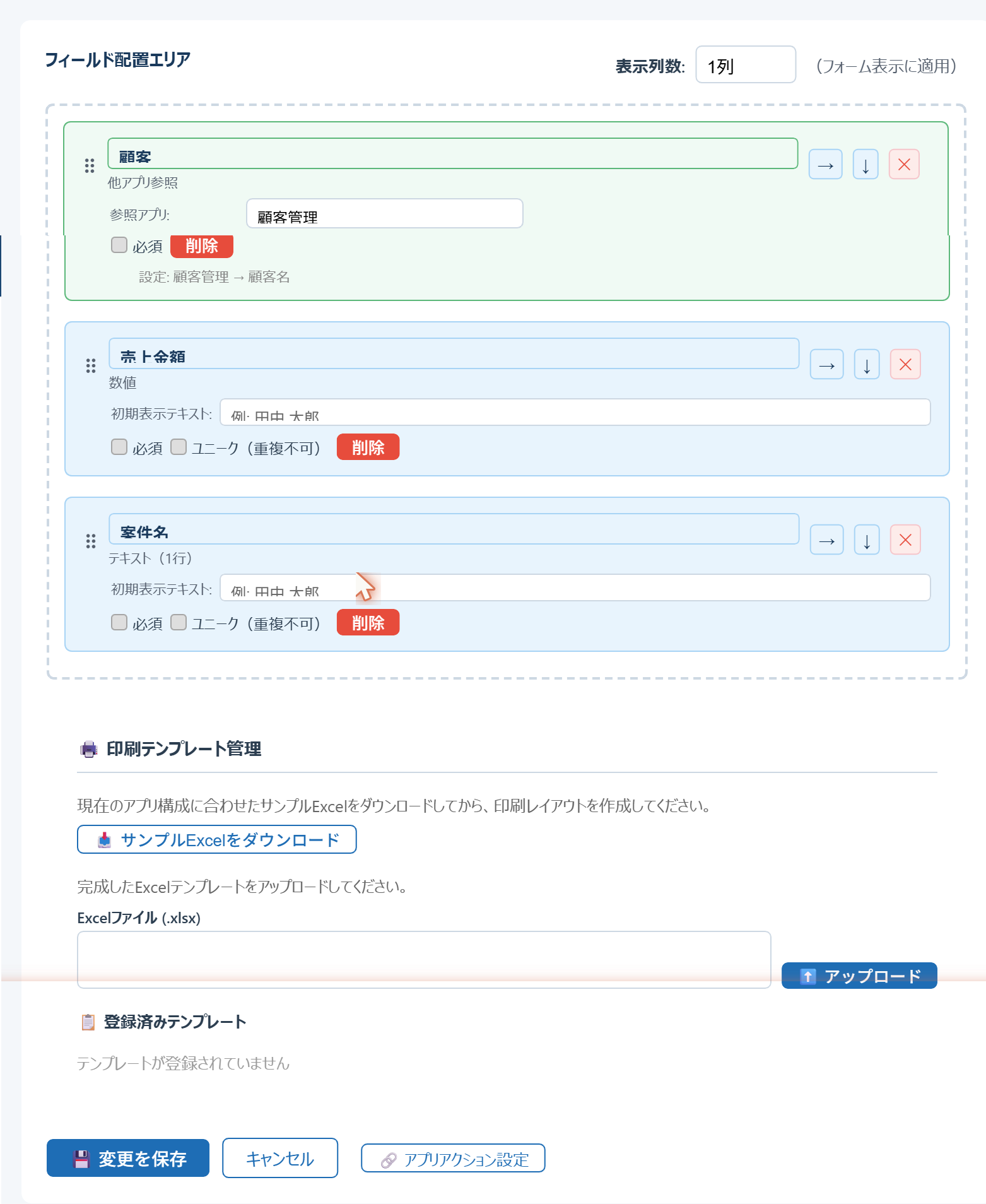The width and height of the screenshot is (986, 1204).
Task: Toggle ユニーク checkbox in 売上金額 field
Action: pos(179,447)
